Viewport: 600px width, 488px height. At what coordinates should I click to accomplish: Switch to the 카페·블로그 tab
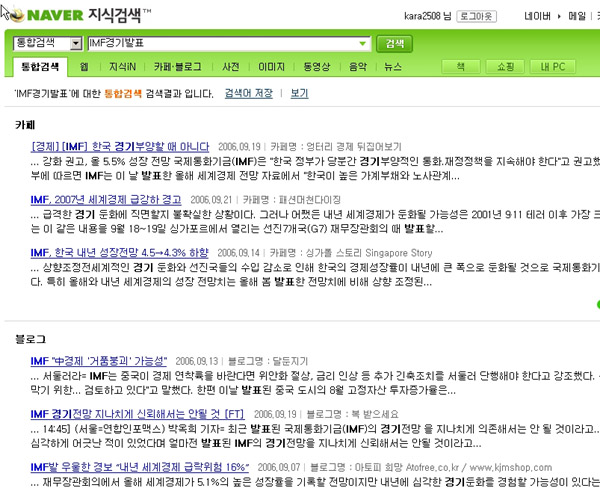pos(178,67)
